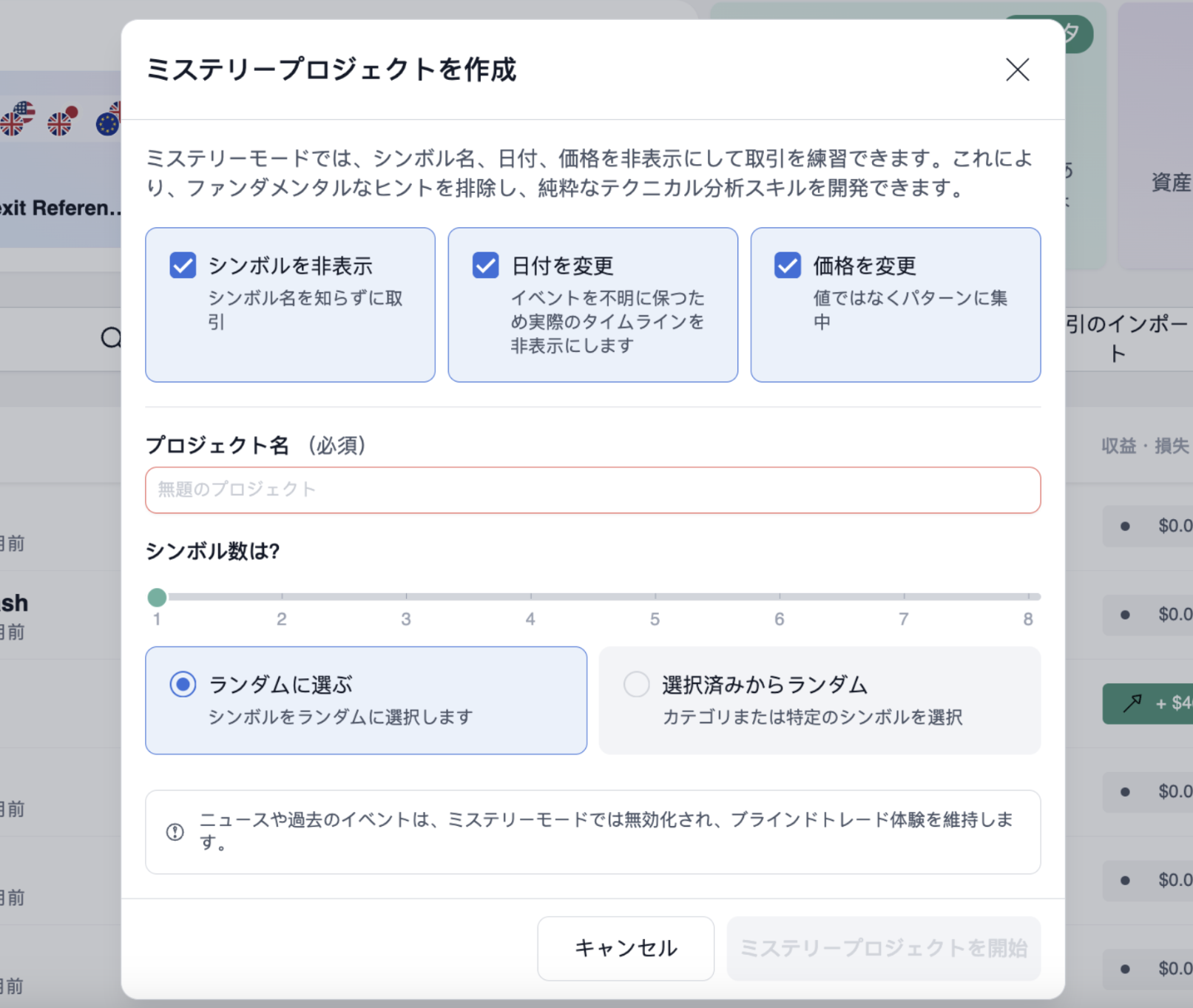Focus the プロジェクト名 input field
This screenshot has width=1193, height=1008.
[593, 490]
